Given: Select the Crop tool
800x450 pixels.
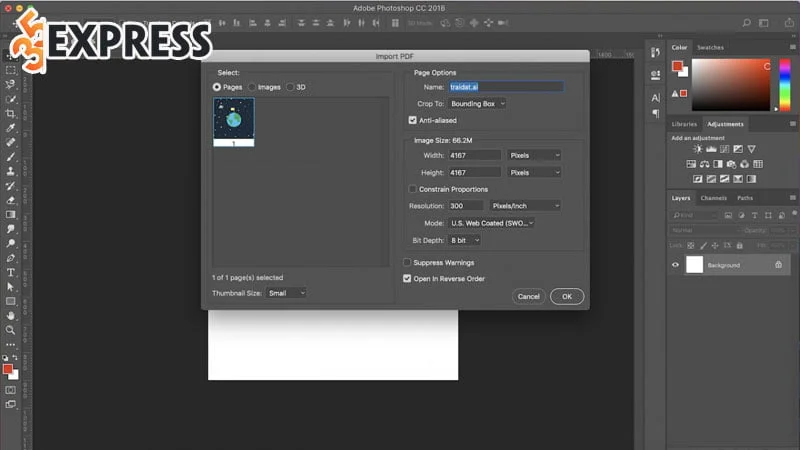Looking at the screenshot, I should 10,113.
